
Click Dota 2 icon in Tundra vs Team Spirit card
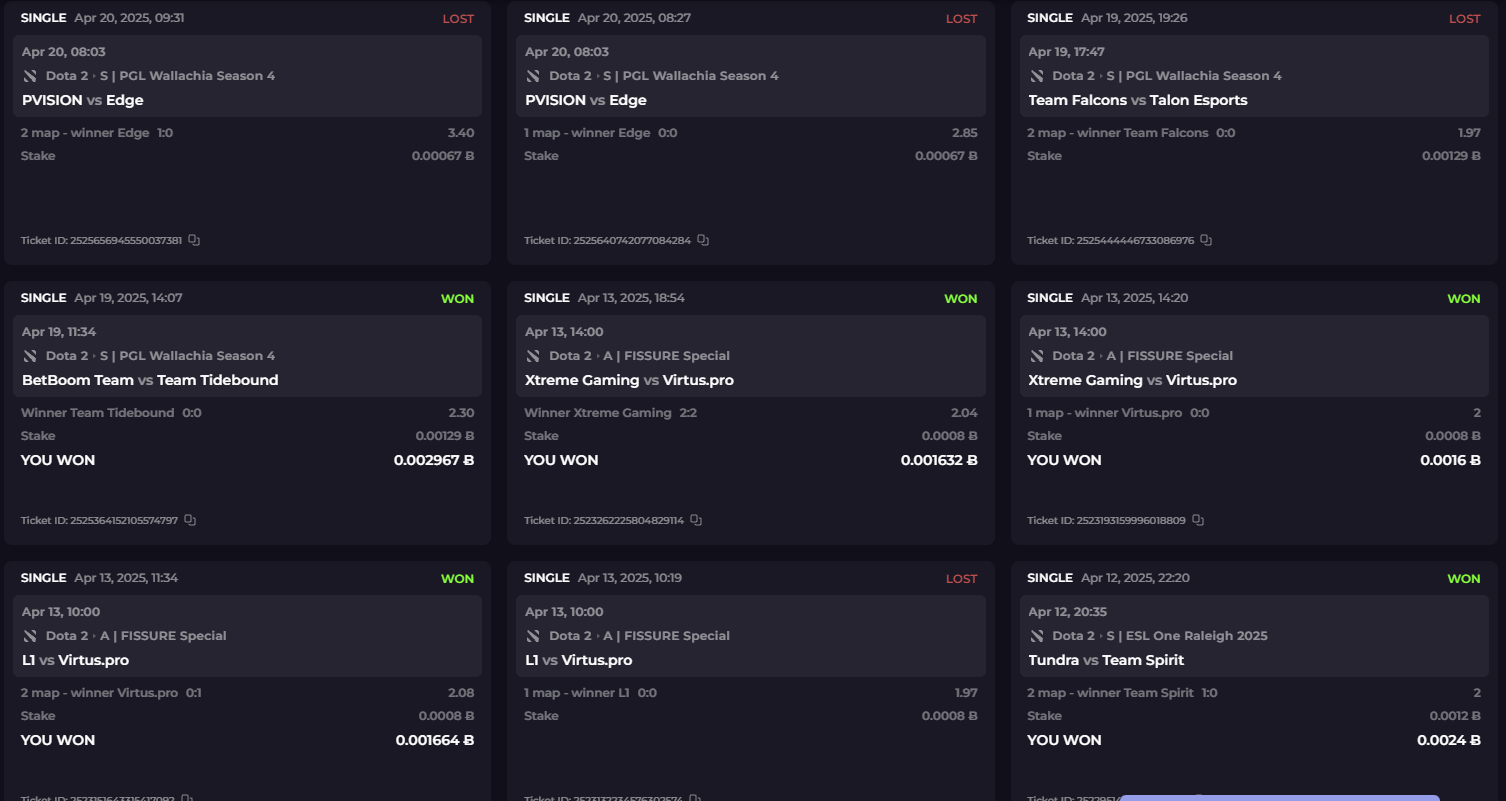[x=1037, y=636]
